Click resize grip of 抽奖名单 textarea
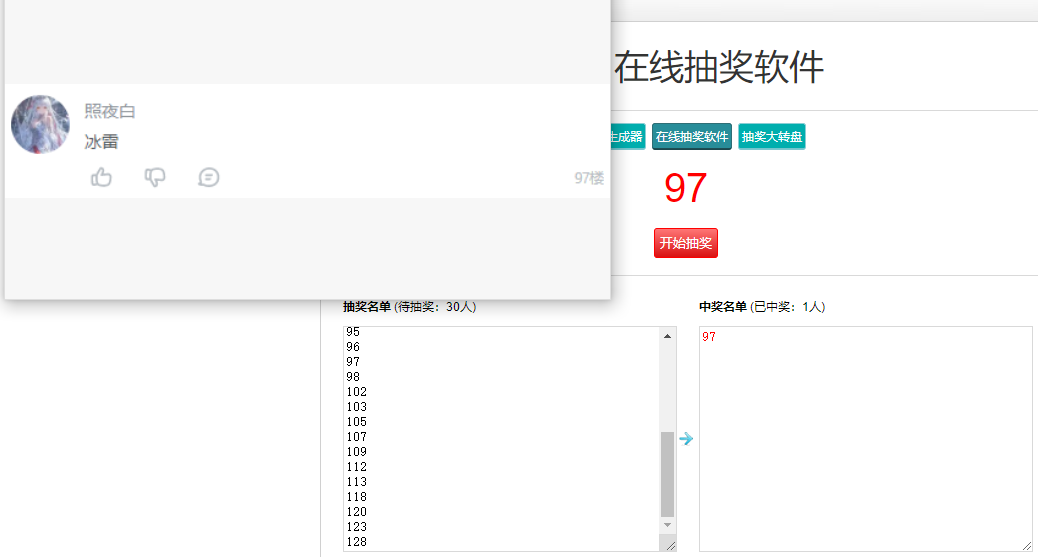 671,546
